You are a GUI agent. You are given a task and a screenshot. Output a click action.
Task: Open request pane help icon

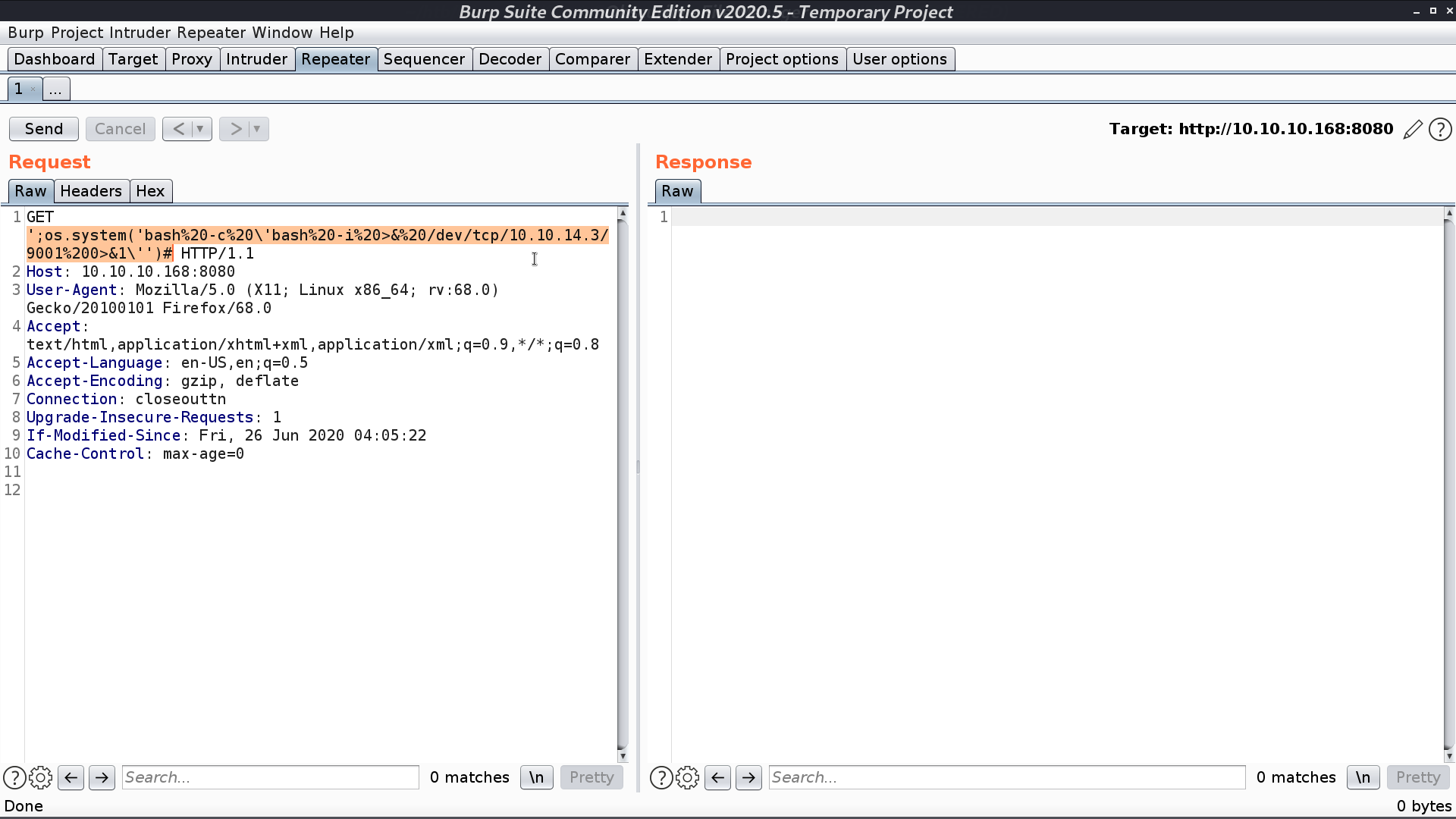click(14, 777)
